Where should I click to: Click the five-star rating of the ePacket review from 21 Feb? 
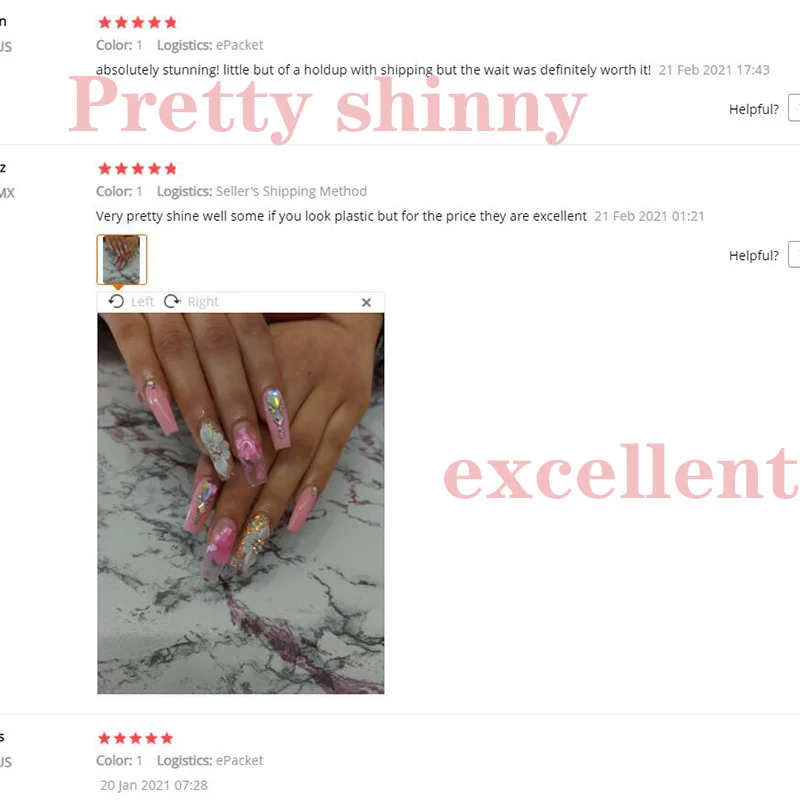tap(137, 22)
